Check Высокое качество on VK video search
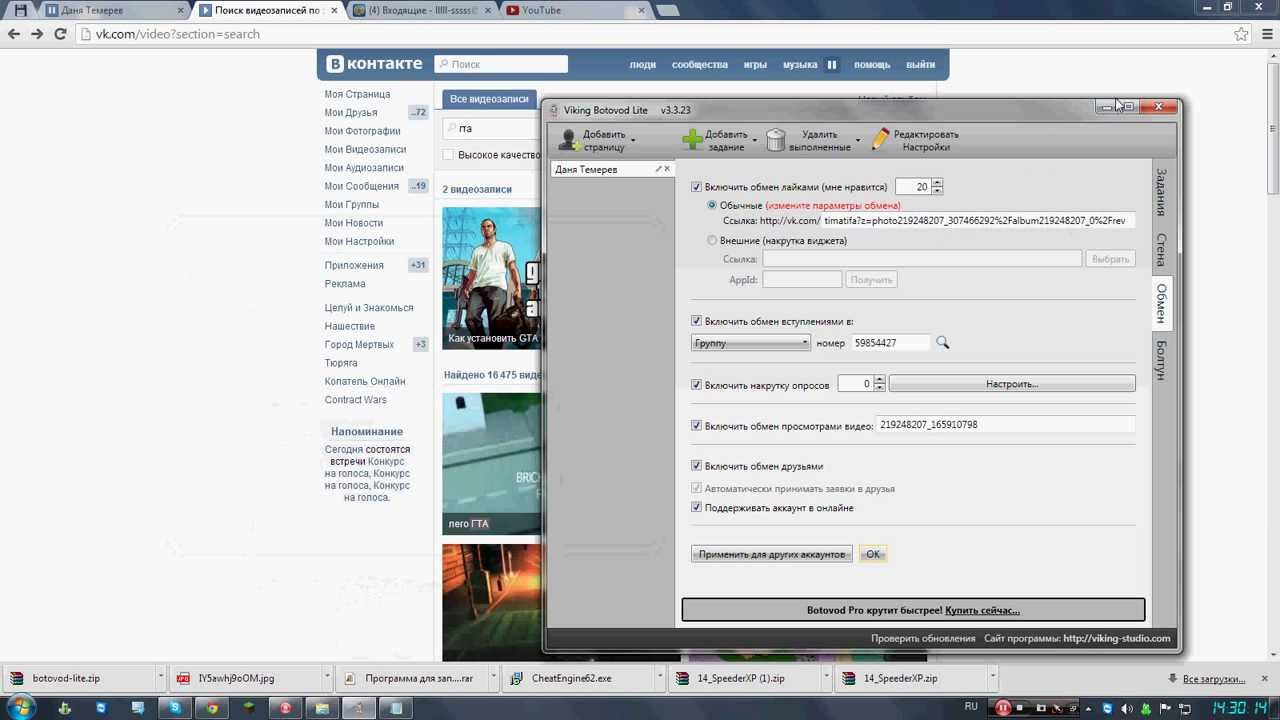 click(449, 155)
